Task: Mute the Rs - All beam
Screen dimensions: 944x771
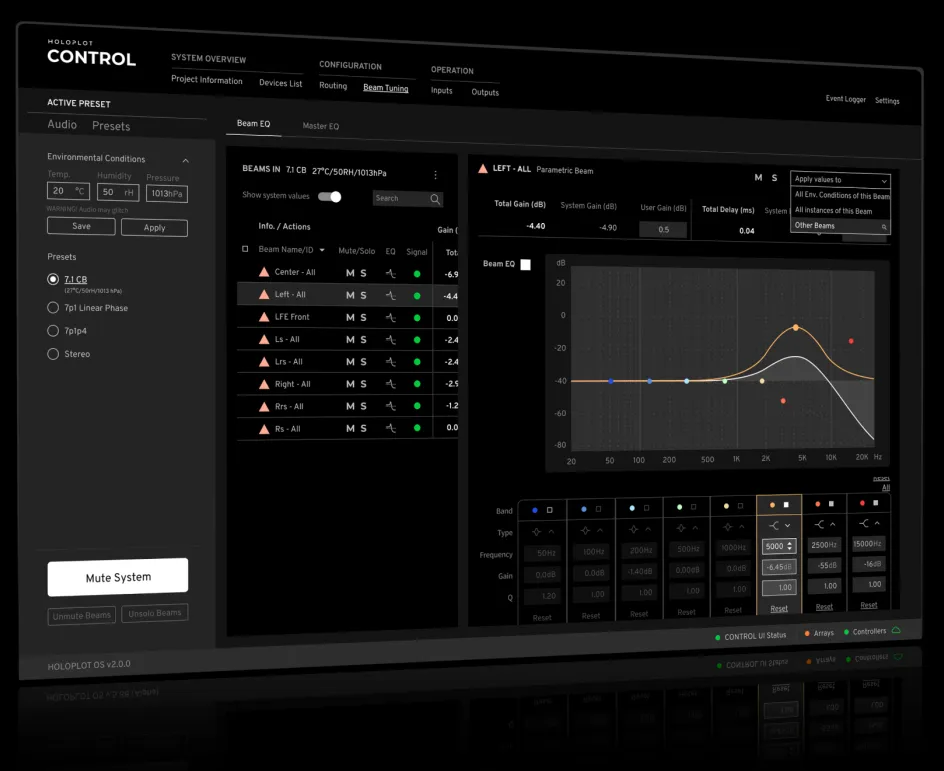Action: [x=350, y=429]
